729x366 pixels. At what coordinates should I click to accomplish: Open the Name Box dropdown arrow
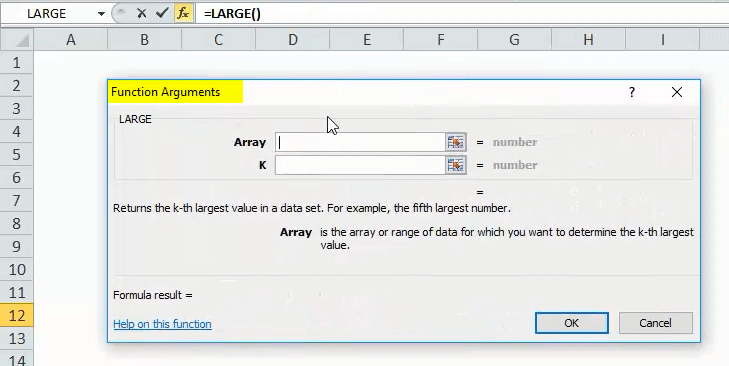click(x=101, y=14)
